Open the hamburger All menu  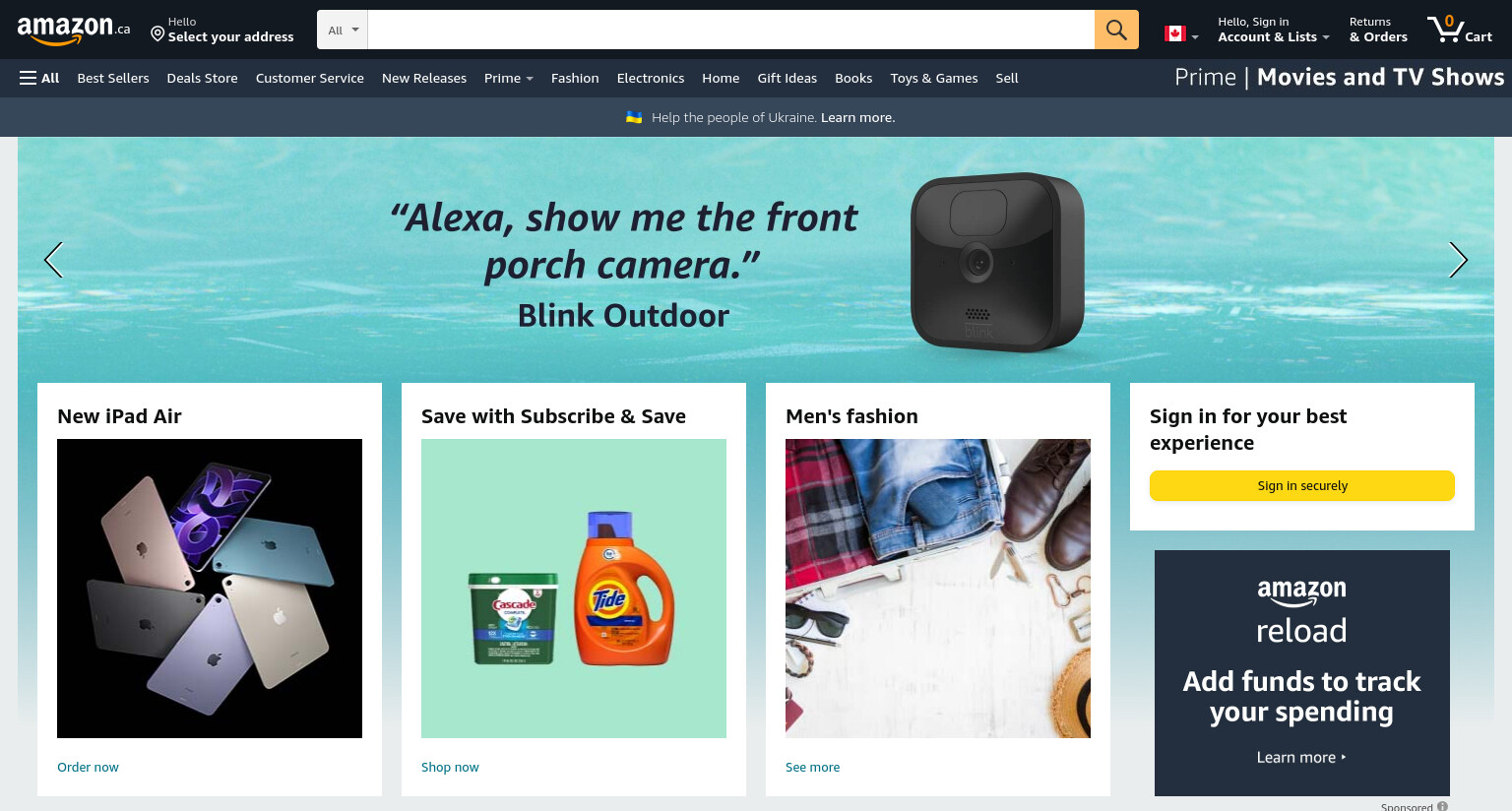coord(39,78)
